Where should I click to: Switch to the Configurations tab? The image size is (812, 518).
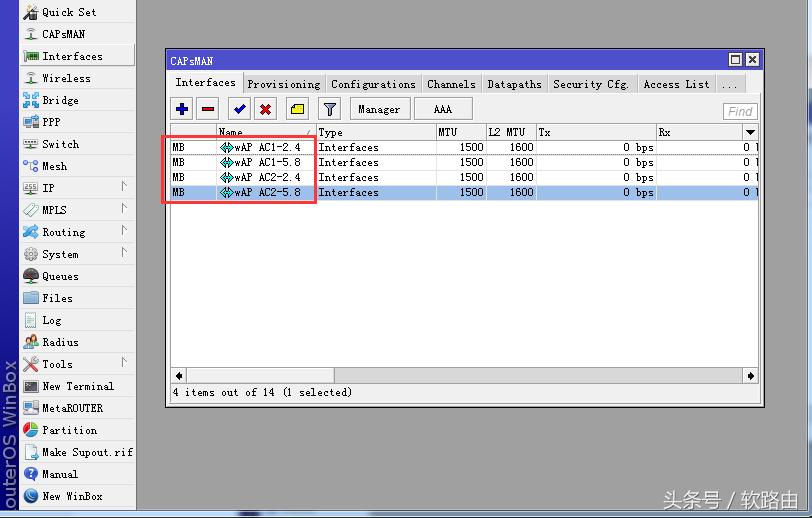click(x=373, y=84)
